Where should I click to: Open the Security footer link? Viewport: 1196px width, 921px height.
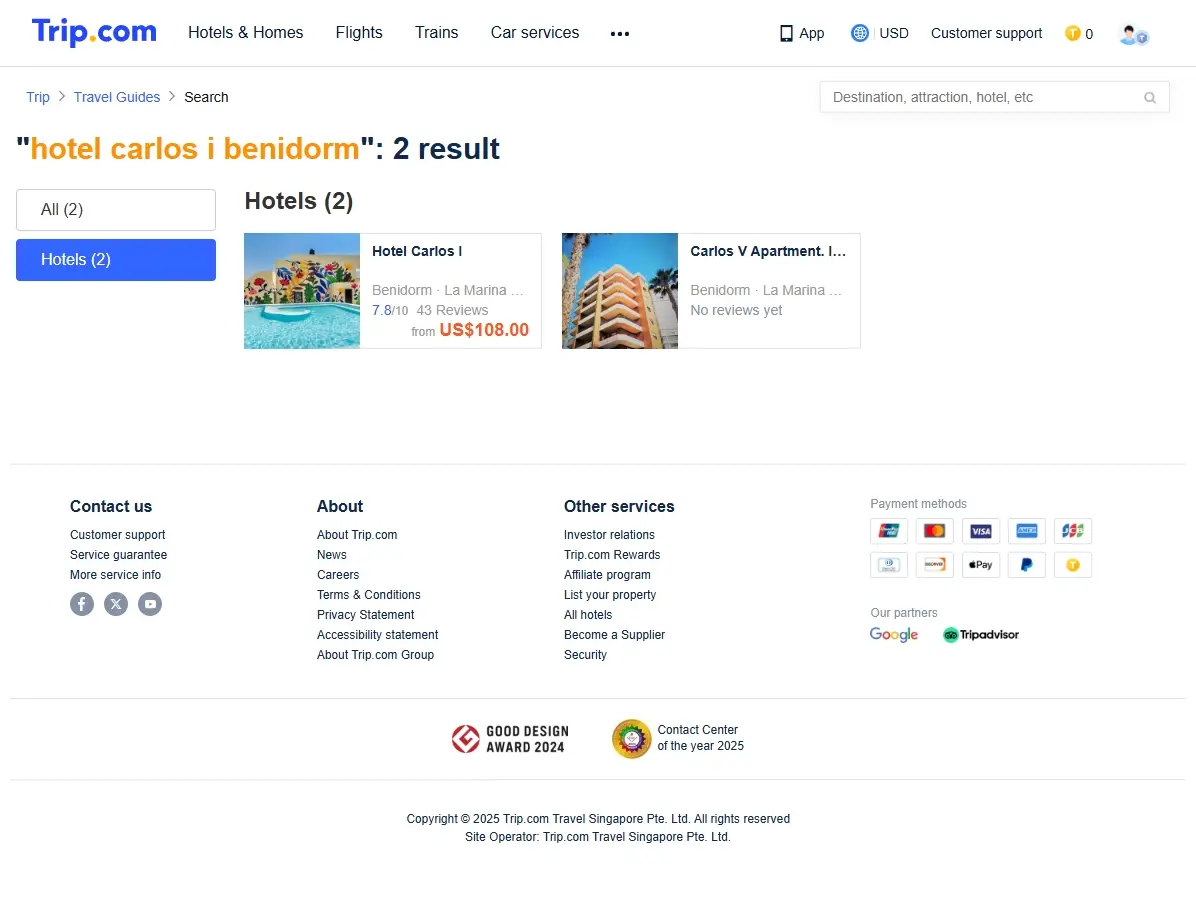pos(585,655)
